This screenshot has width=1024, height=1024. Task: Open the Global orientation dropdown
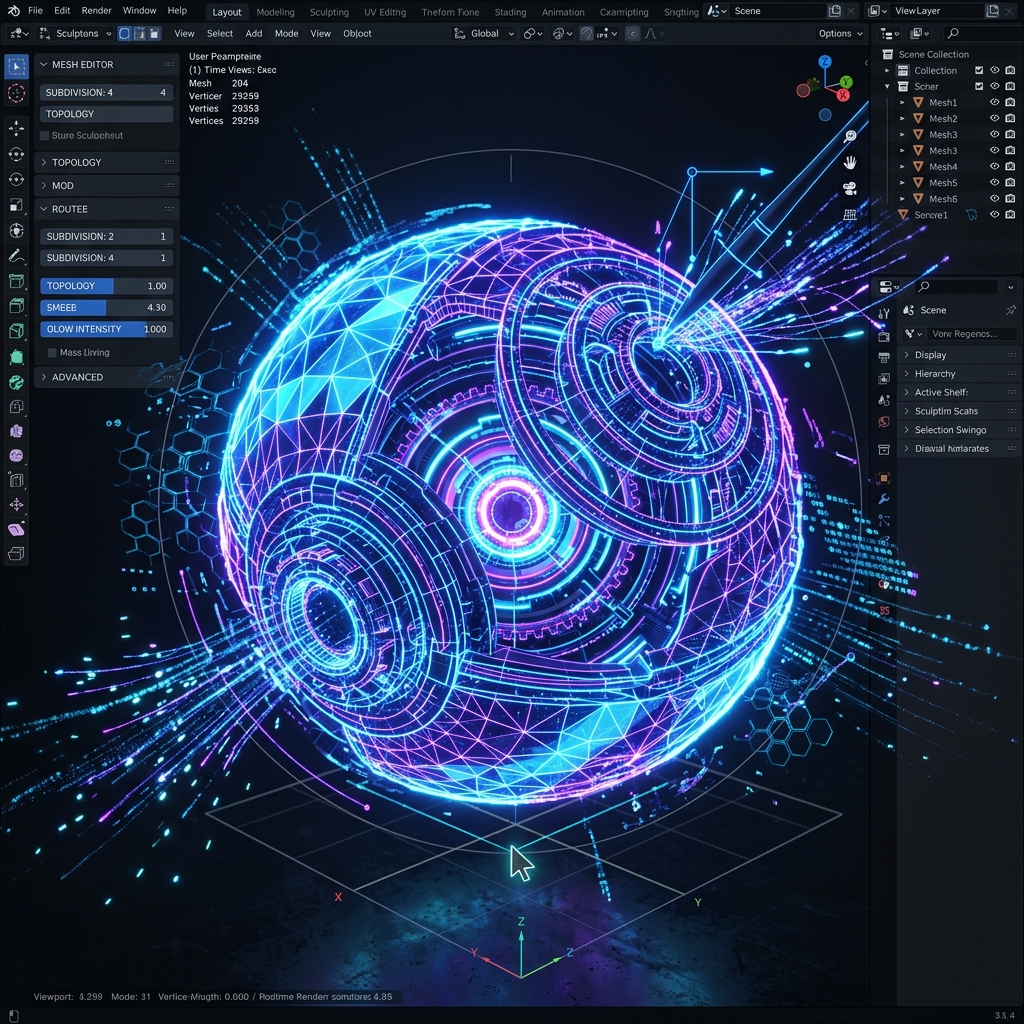(485, 33)
